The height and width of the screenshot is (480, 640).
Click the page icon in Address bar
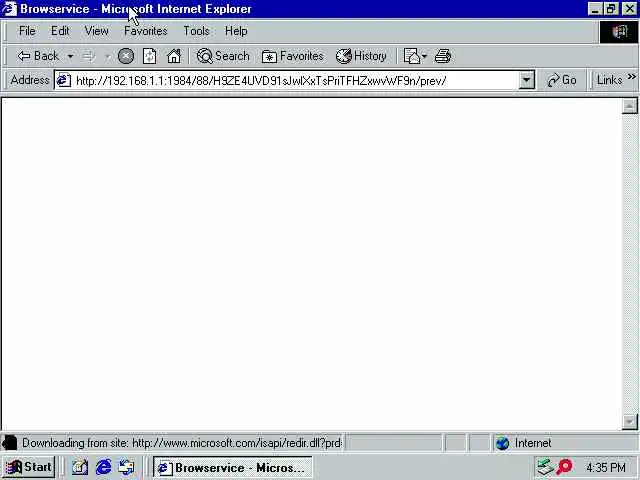[x=64, y=80]
